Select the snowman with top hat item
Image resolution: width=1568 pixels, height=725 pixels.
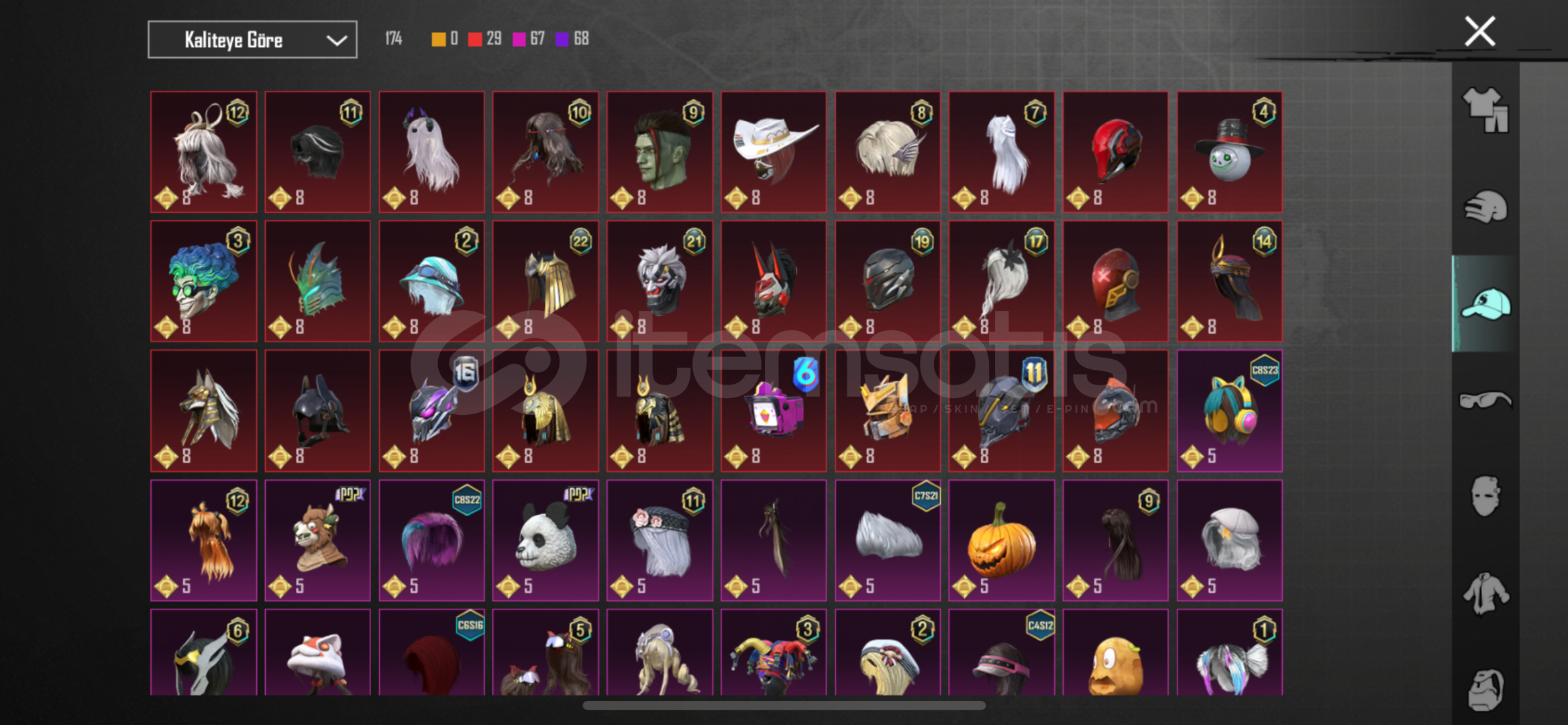point(1229,152)
